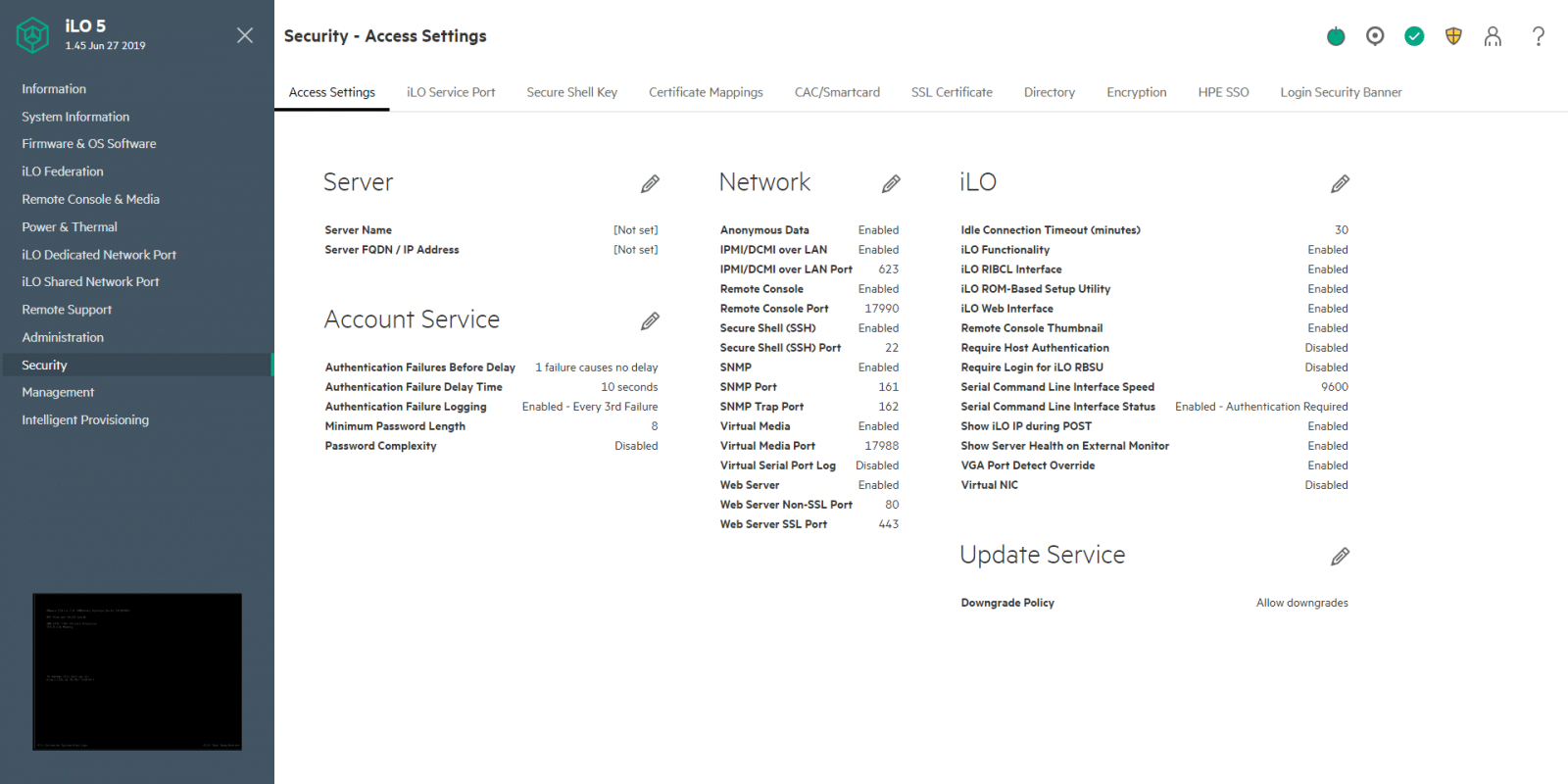Click the Anonymous Data label
Image resolution: width=1568 pixels, height=784 pixels.
pyautogui.click(x=764, y=230)
